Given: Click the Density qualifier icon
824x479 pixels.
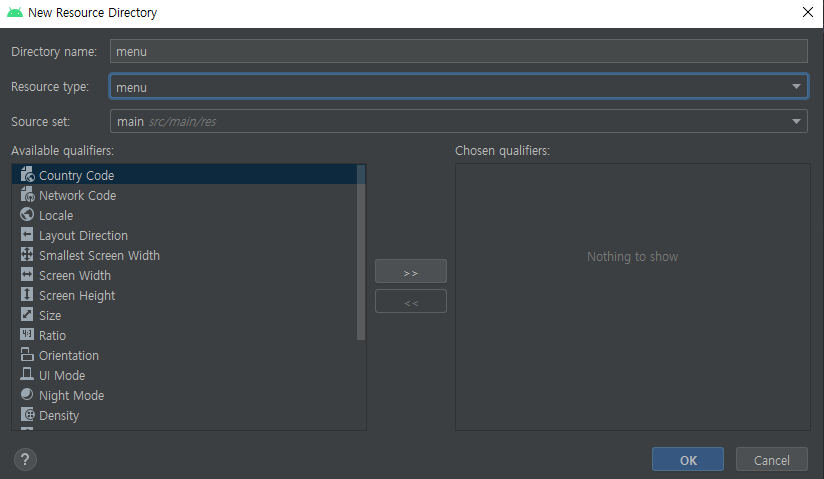Looking at the screenshot, I should (27, 414).
